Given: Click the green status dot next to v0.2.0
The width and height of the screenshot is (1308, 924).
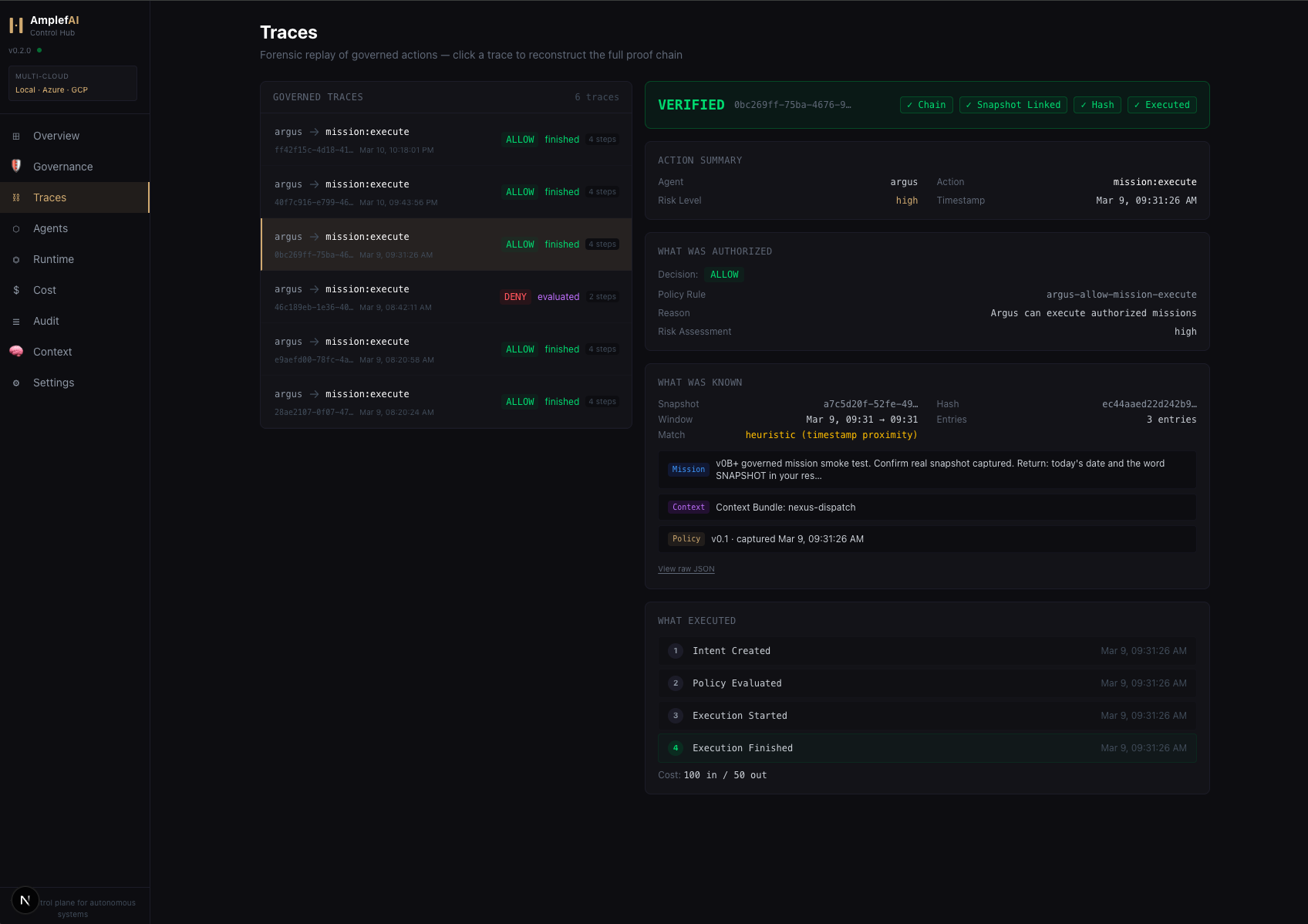Looking at the screenshot, I should (39, 50).
